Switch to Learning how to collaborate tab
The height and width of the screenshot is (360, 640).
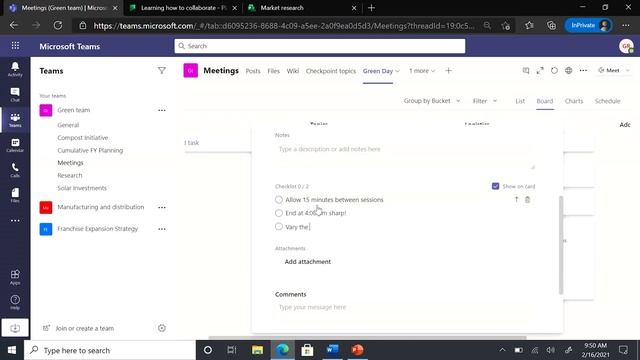click(x=183, y=8)
